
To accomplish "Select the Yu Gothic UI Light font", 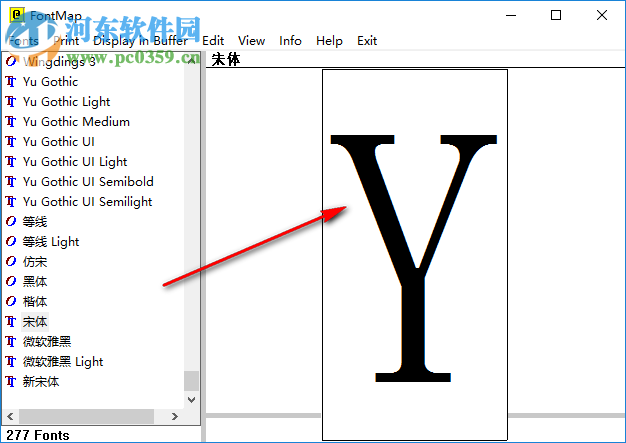I will click(75, 162).
